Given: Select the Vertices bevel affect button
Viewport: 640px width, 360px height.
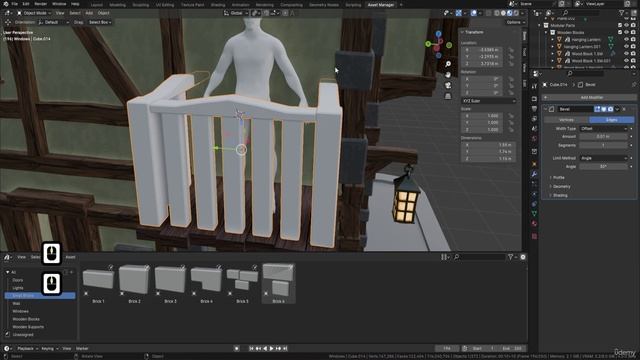Looking at the screenshot, I should [x=566, y=120].
